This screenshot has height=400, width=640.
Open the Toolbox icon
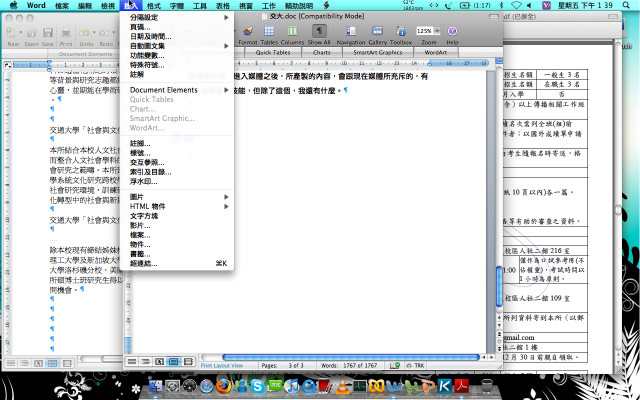point(401,31)
